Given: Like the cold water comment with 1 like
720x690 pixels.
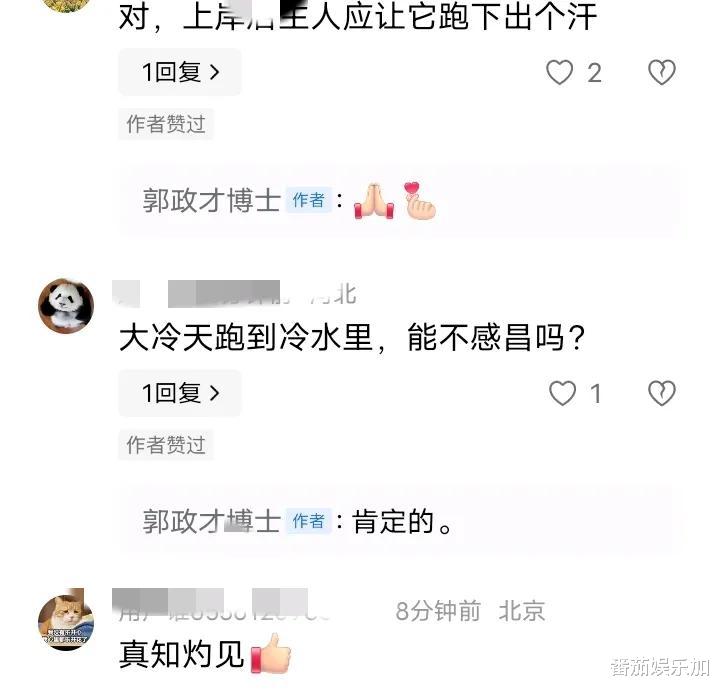Looking at the screenshot, I should 562,393.
